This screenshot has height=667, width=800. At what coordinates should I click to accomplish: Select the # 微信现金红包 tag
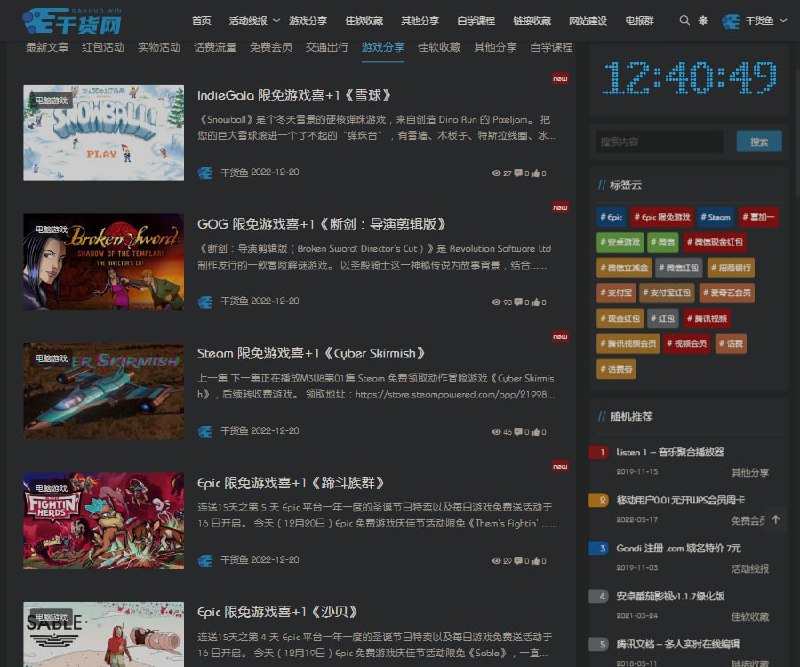(715, 242)
